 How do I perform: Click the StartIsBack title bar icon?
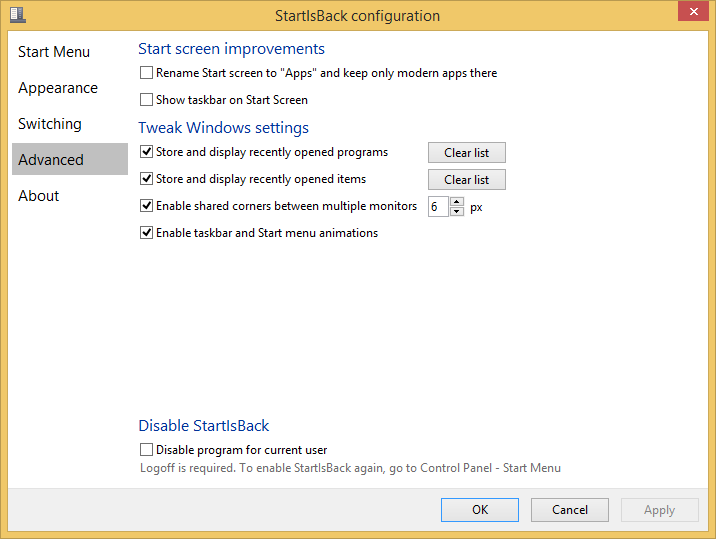(x=18, y=15)
